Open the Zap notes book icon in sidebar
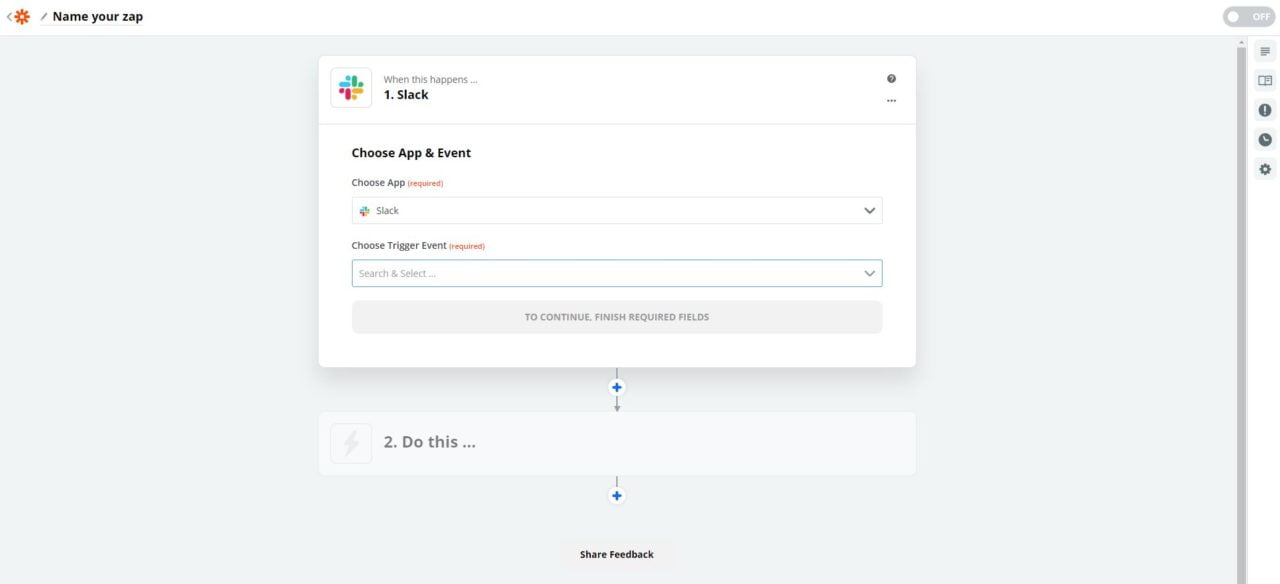This screenshot has height=584, width=1280. [1264, 80]
